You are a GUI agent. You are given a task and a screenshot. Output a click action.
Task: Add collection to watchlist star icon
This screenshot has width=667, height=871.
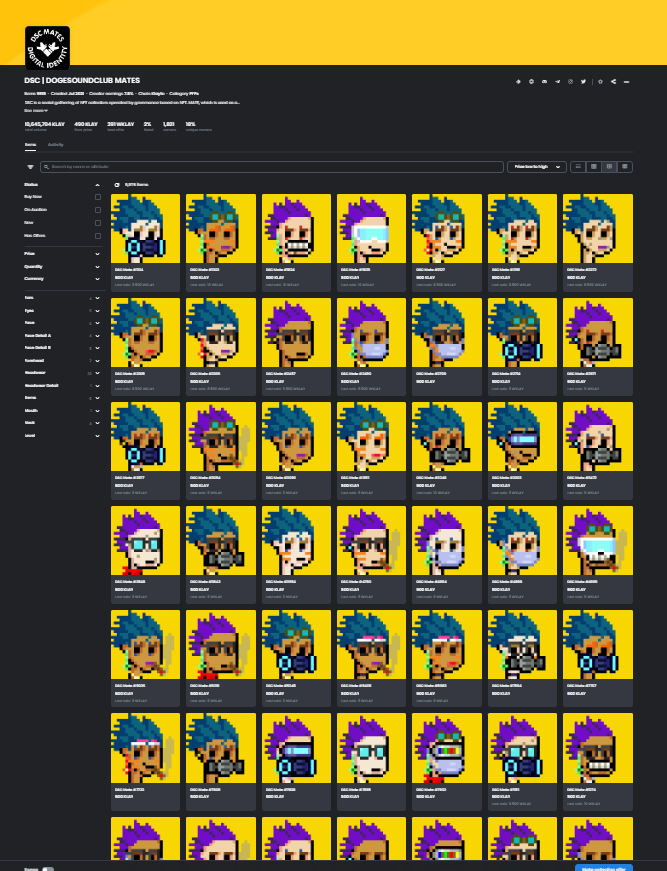coord(600,82)
